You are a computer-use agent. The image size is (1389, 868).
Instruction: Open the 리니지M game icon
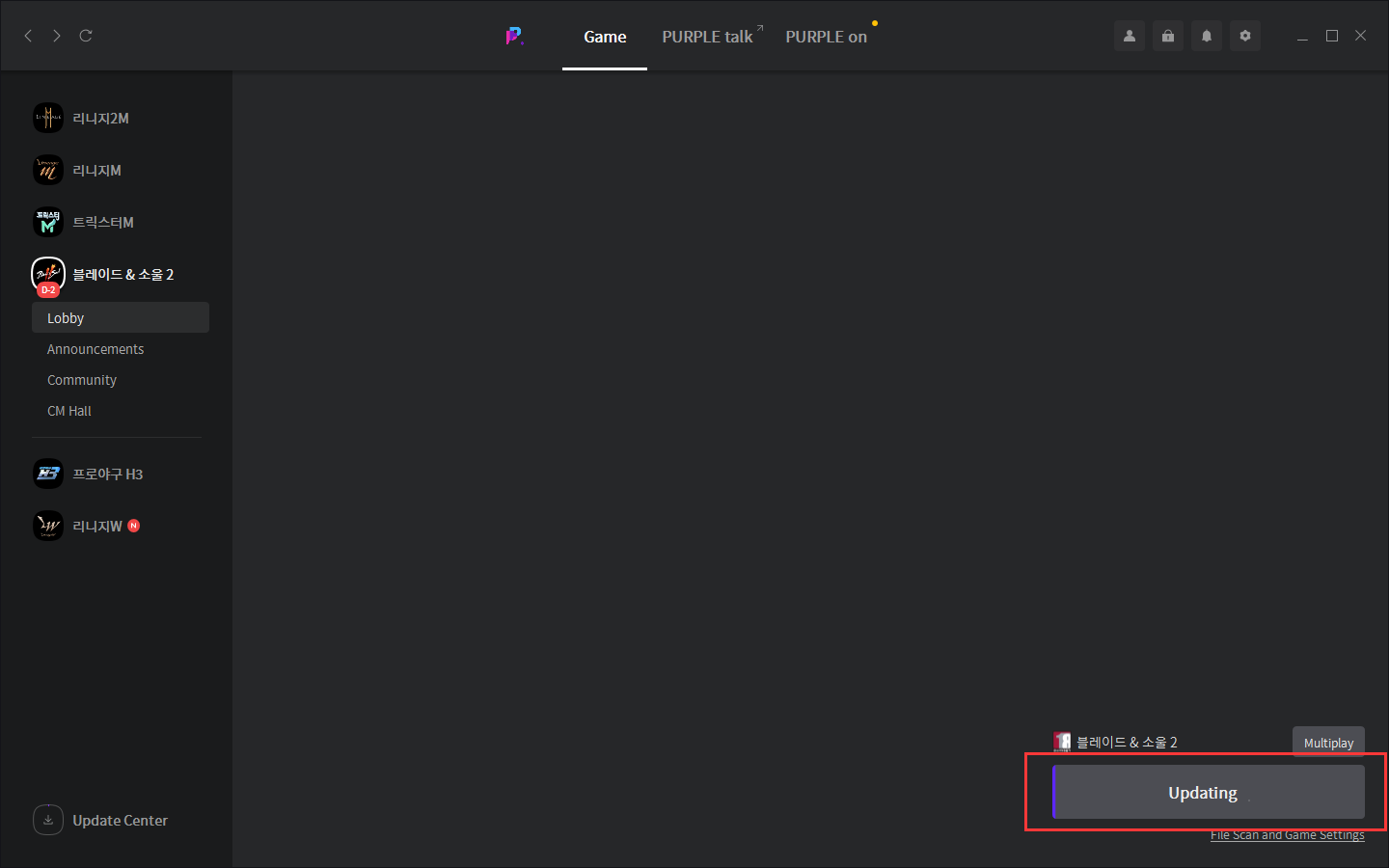[x=48, y=170]
